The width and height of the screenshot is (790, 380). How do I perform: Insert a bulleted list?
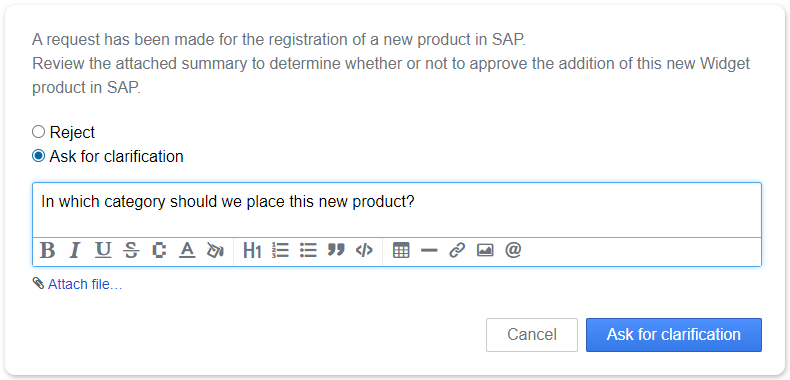308,250
